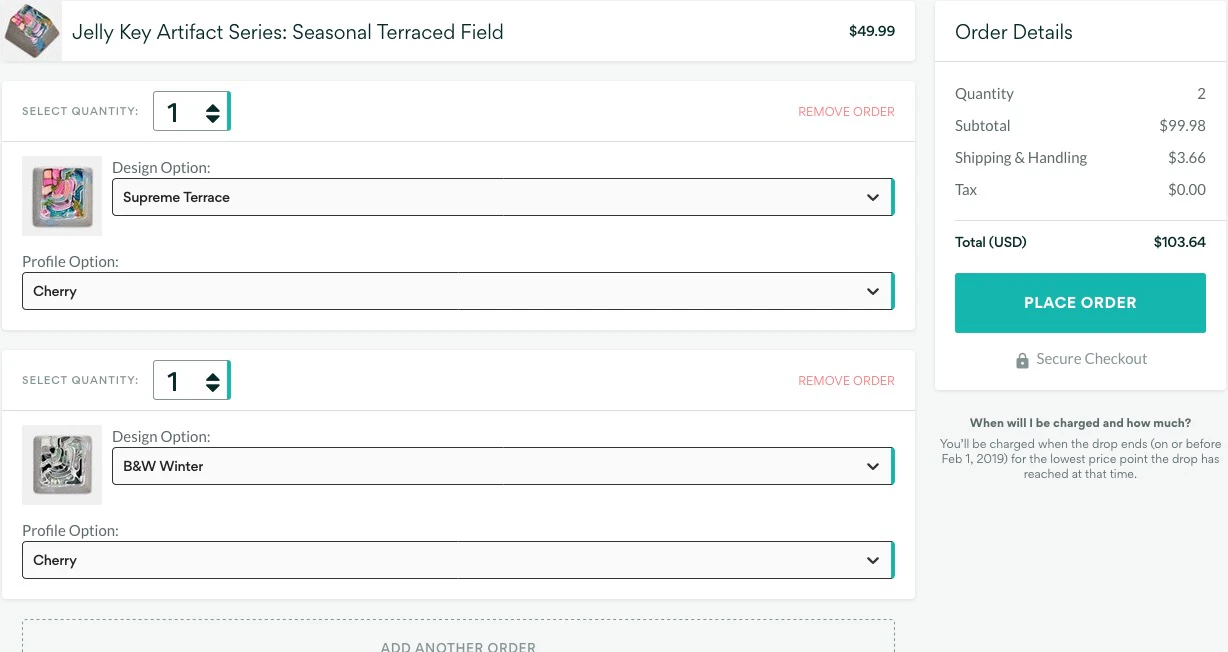
Task: Click the Secure Checkout text label
Action: point(1091,359)
